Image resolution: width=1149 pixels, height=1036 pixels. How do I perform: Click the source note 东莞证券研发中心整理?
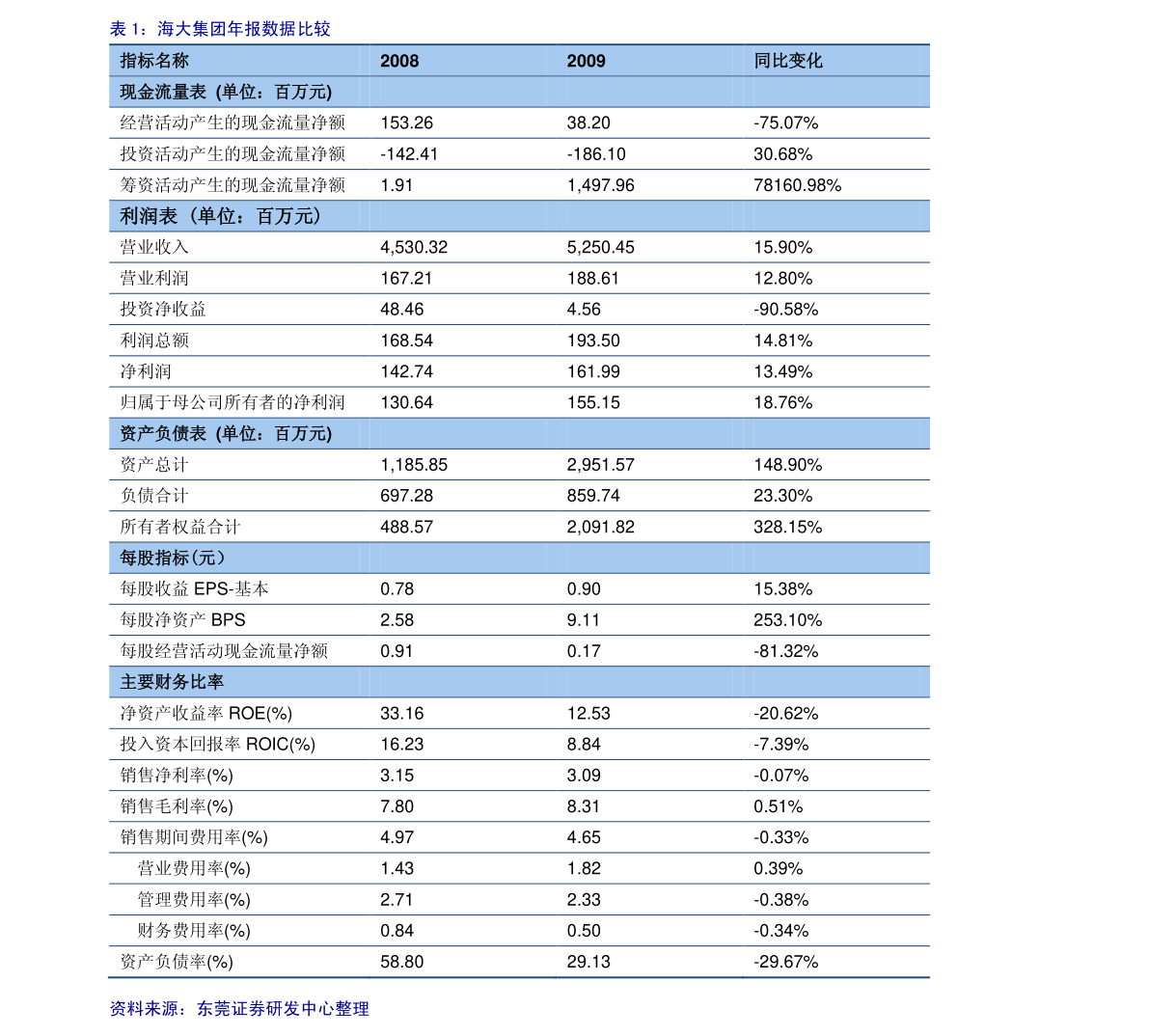click(x=283, y=1009)
